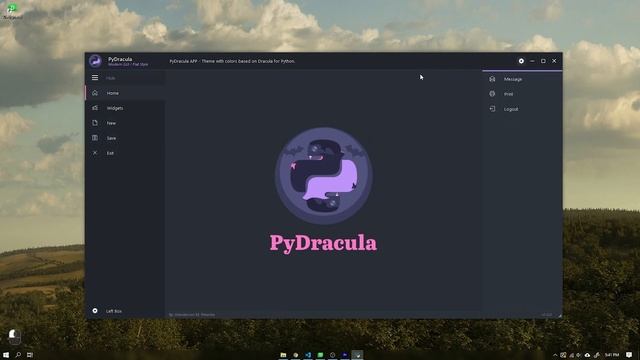Image resolution: width=640 pixels, height=360 pixels.
Task: Open the clock in system tray
Action: (612, 355)
